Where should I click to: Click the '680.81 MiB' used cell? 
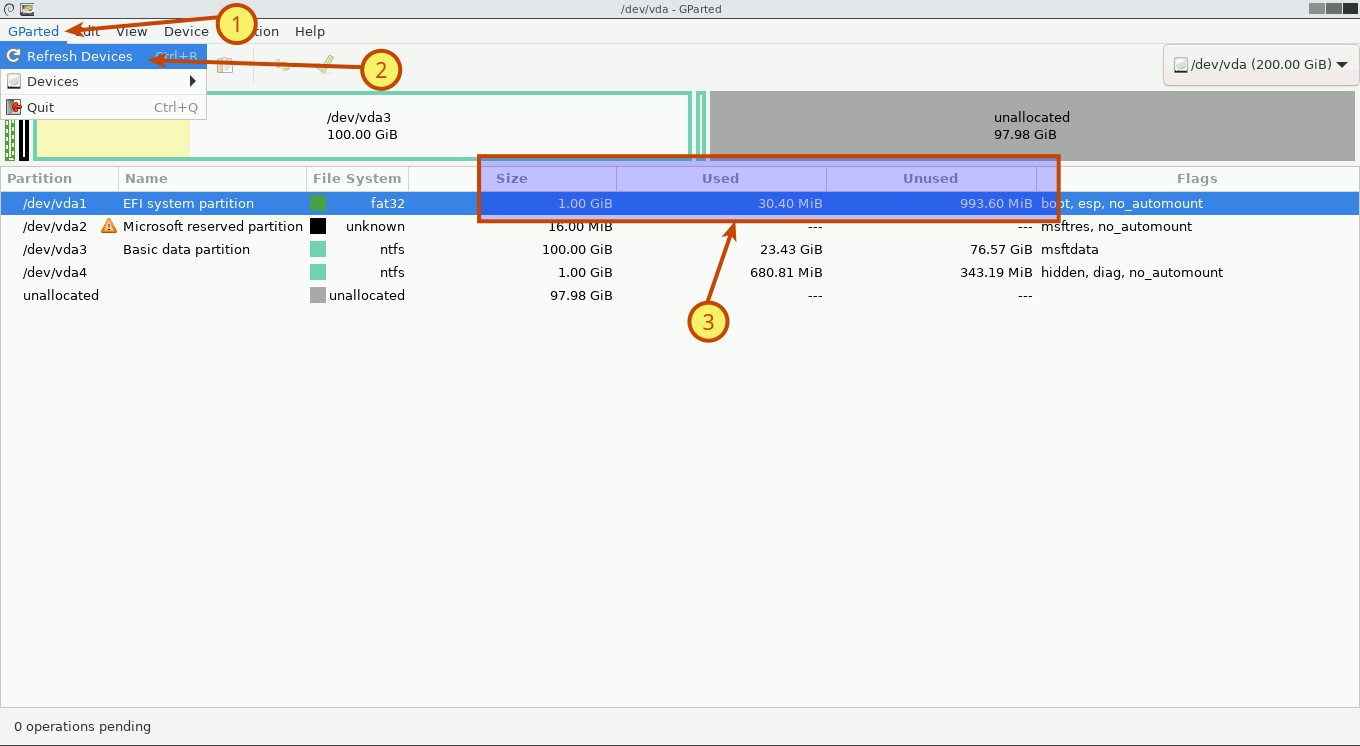pos(786,272)
